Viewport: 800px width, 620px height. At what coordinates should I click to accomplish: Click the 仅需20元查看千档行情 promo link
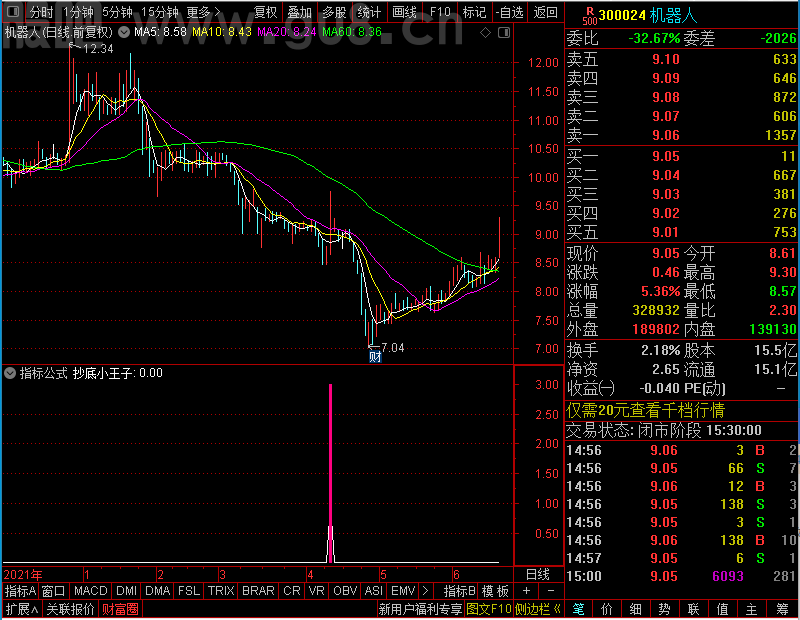645,410
